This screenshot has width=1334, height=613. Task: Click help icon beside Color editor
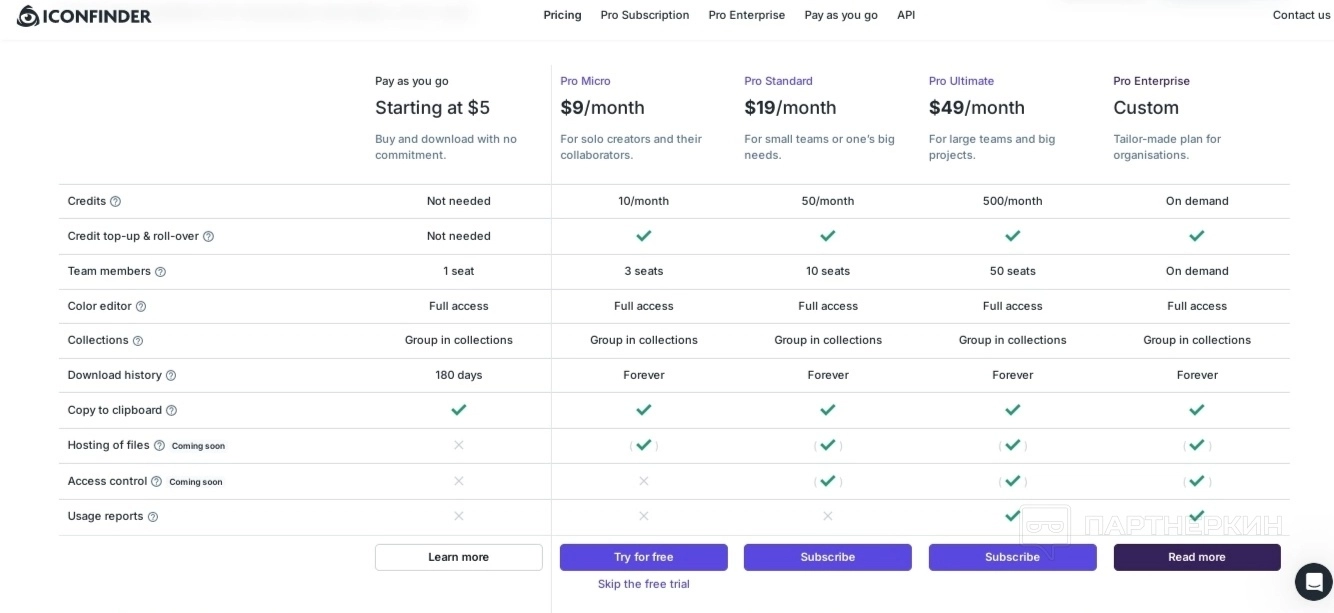(141, 307)
